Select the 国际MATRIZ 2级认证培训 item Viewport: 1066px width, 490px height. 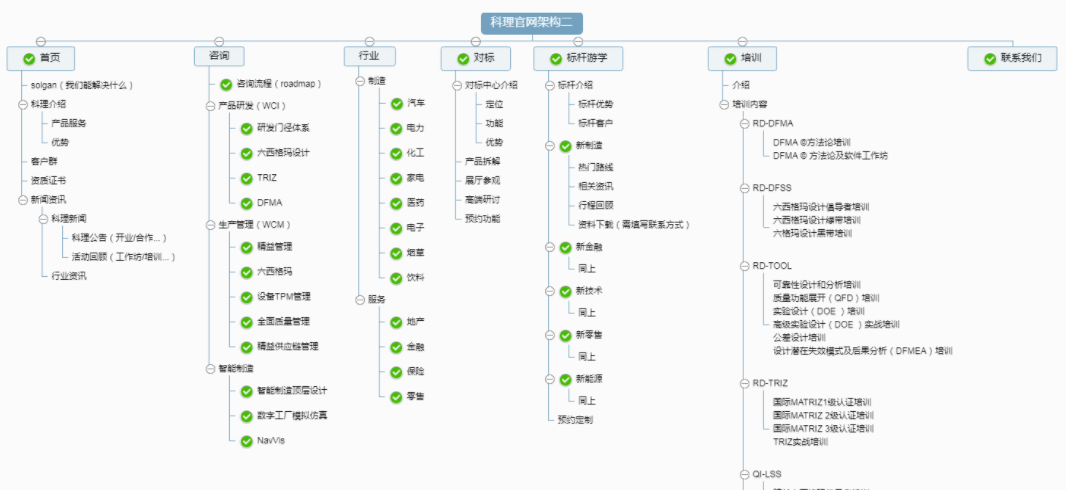coord(822,415)
